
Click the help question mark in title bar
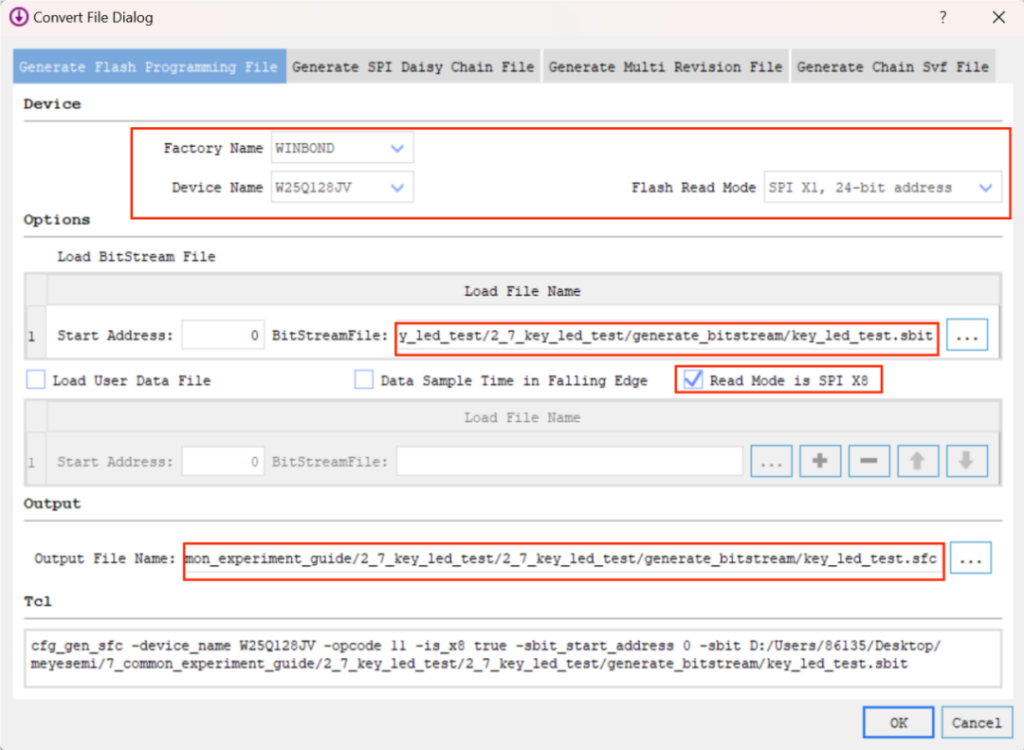[x=943, y=18]
